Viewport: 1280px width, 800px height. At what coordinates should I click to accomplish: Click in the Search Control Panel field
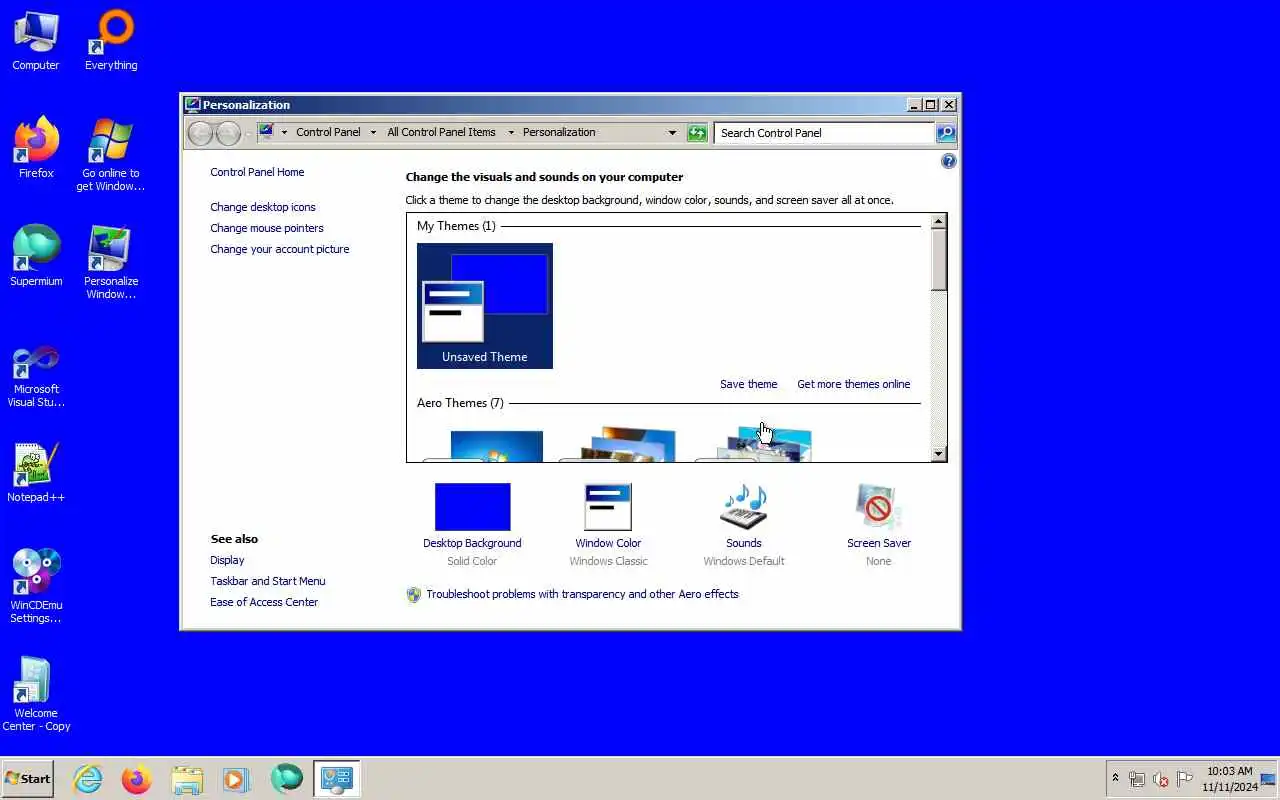point(825,132)
